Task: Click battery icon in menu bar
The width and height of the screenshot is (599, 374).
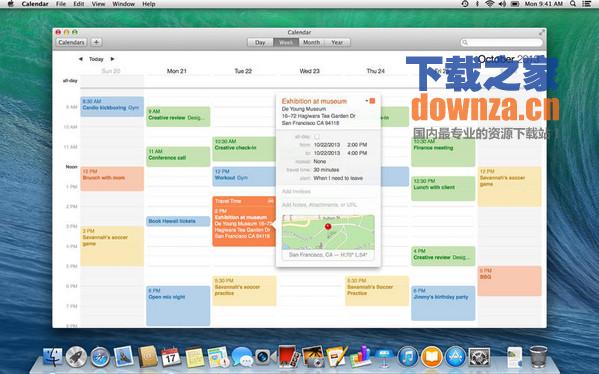Action: 515,4
